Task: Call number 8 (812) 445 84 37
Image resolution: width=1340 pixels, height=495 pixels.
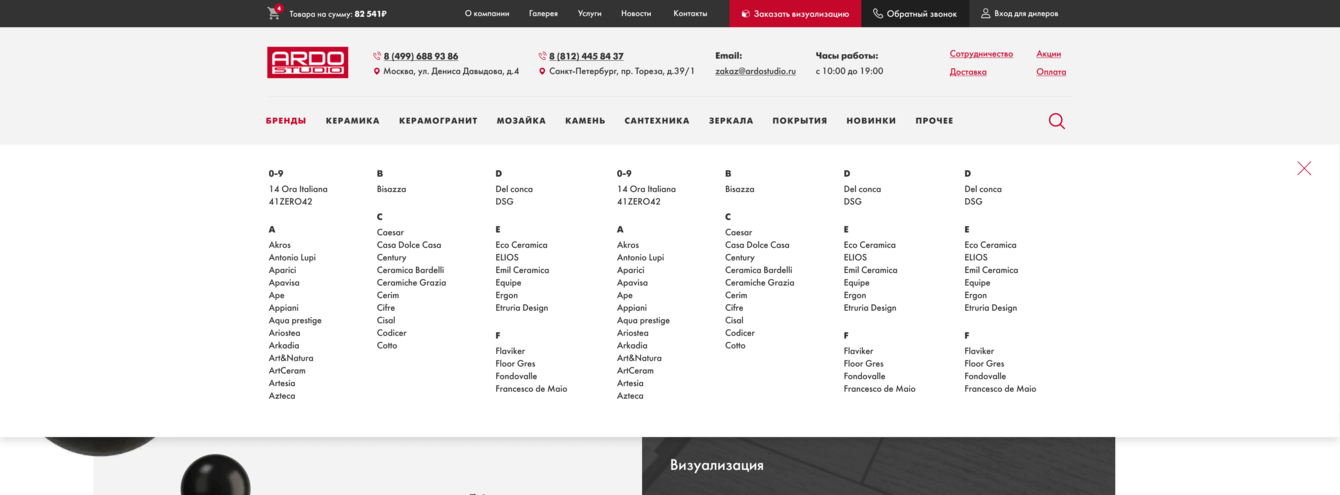Action: (586, 56)
